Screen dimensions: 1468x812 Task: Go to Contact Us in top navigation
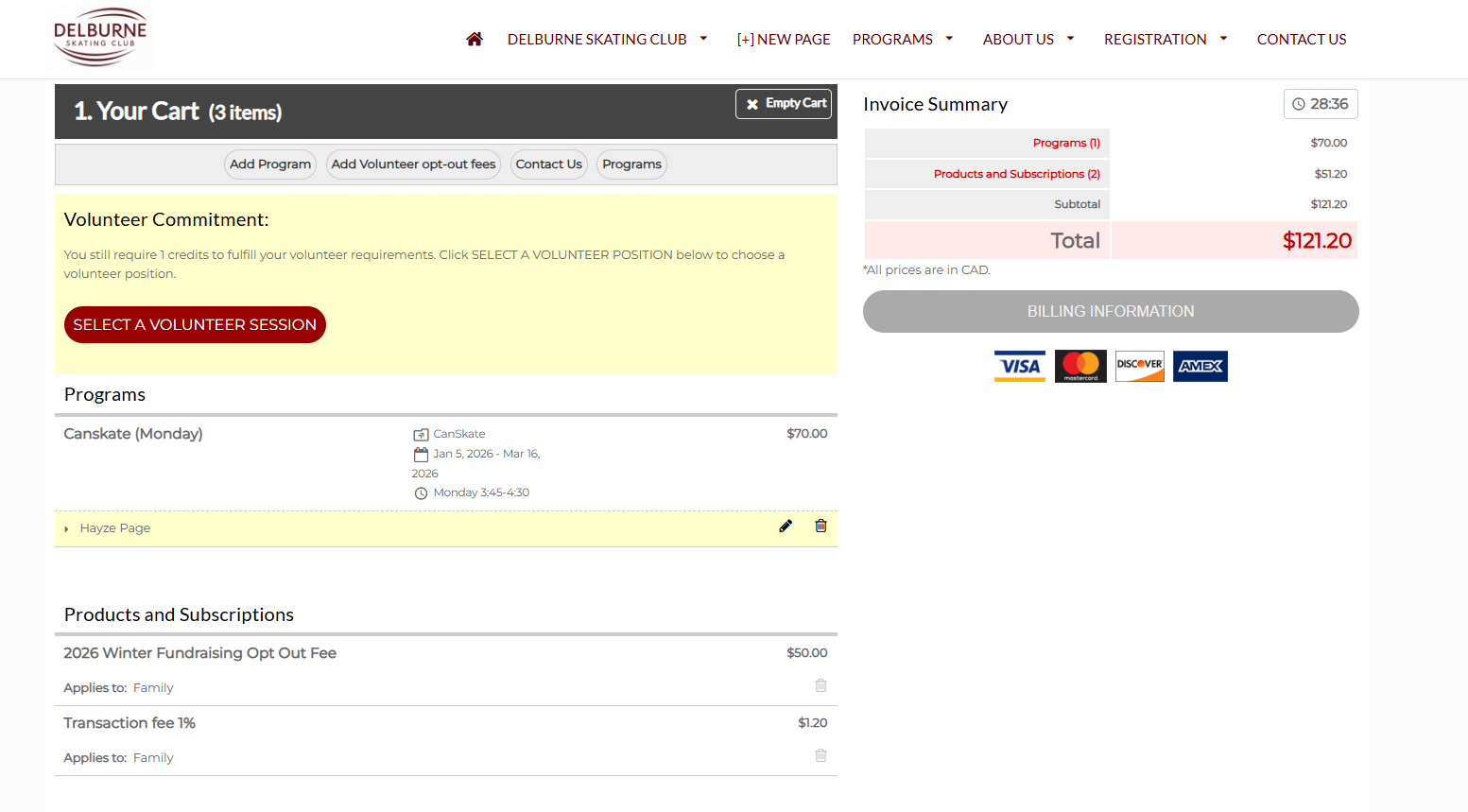pos(1301,39)
